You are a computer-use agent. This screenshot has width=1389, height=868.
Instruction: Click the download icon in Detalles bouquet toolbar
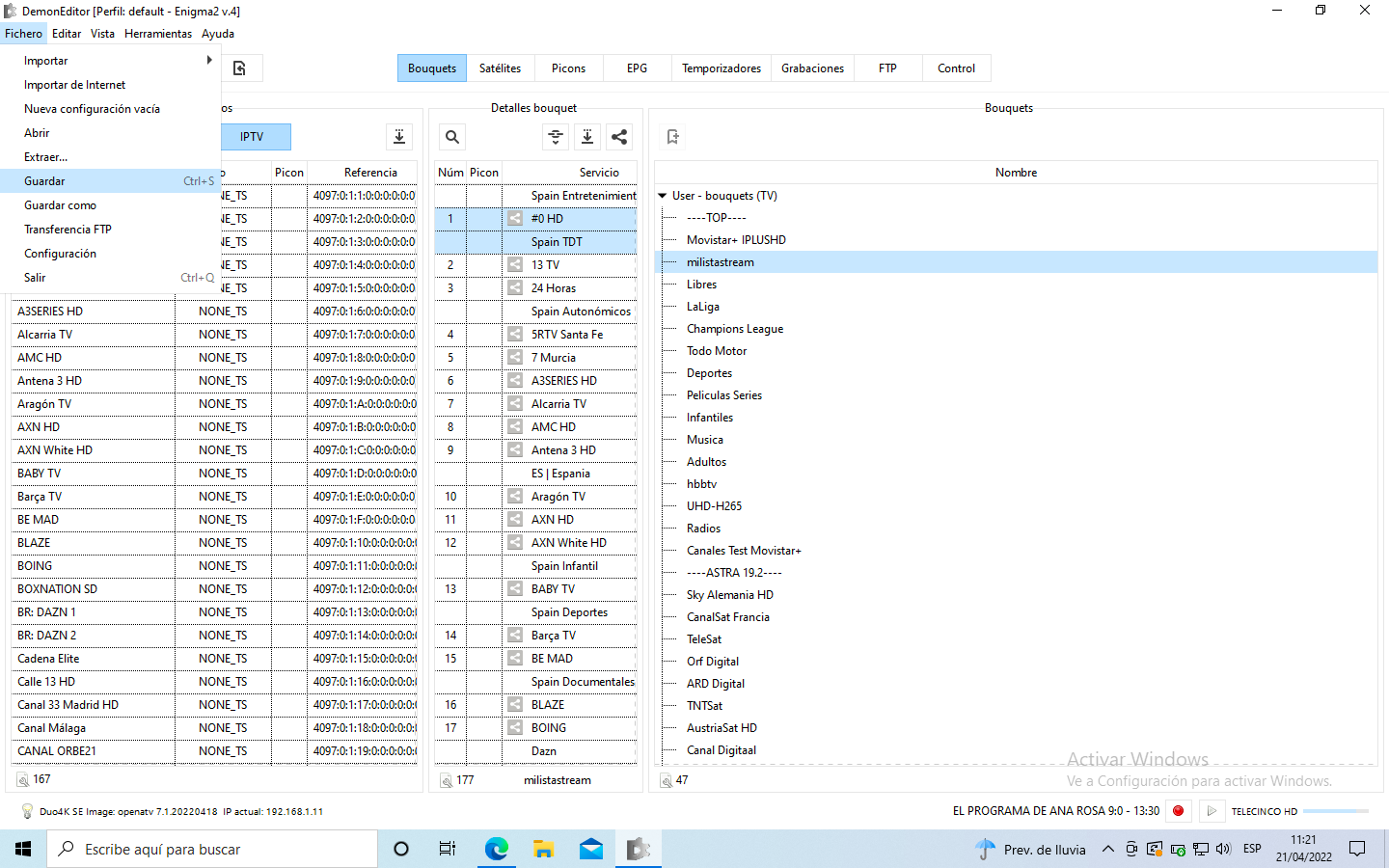[587, 137]
